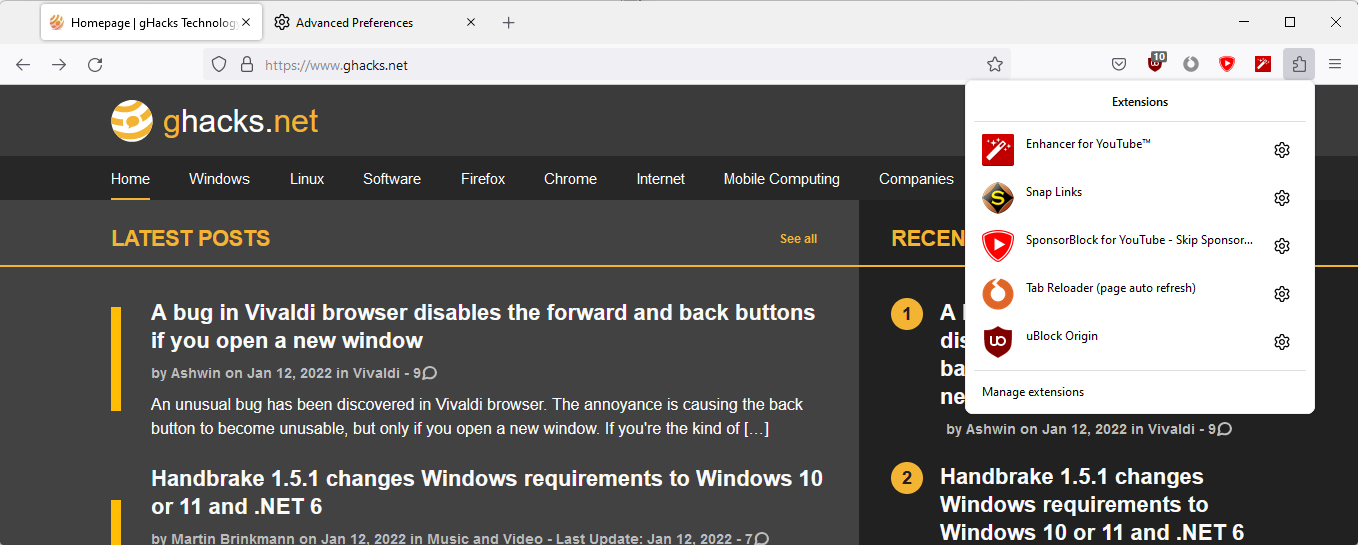This screenshot has height=545, width=1358.
Task: Click the SponsorBlock toolbar icon
Action: [1227, 64]
